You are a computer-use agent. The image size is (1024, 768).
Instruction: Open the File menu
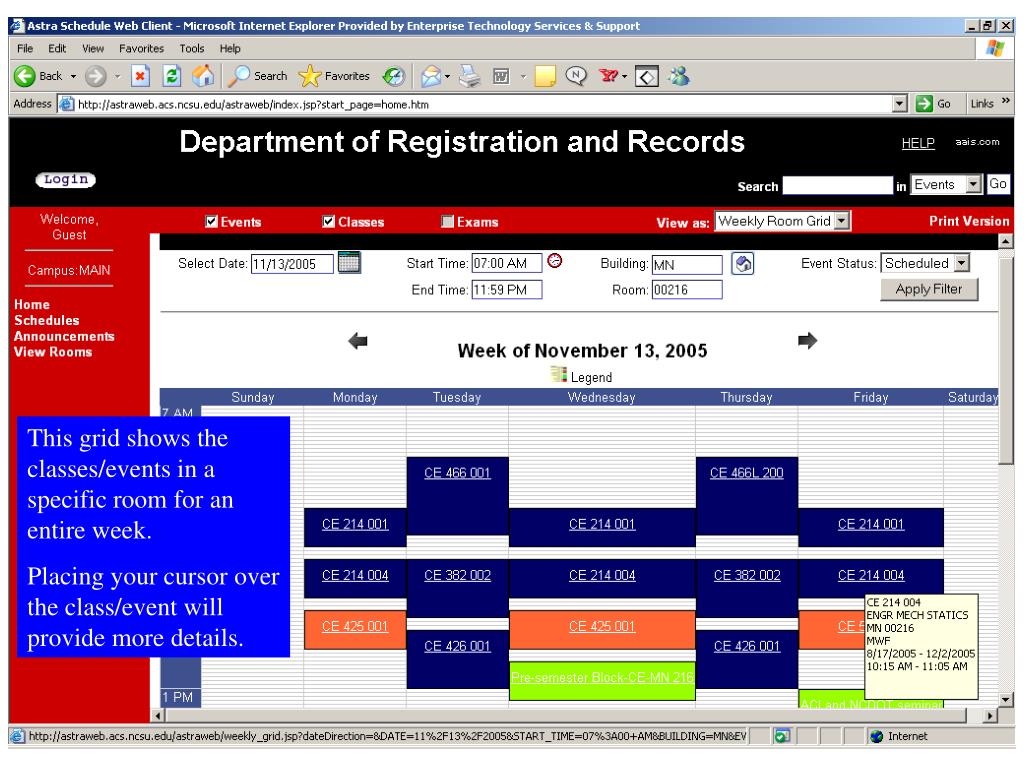25,48
